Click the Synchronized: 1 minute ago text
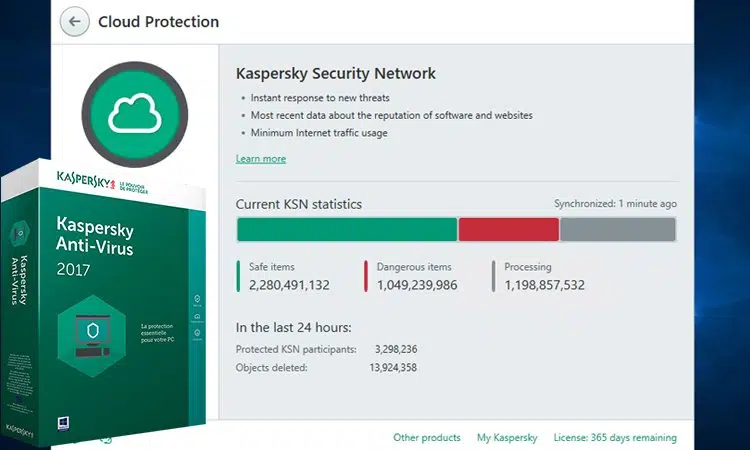Image resolution: width=750 pixels, height=450 pixels. 615,204
